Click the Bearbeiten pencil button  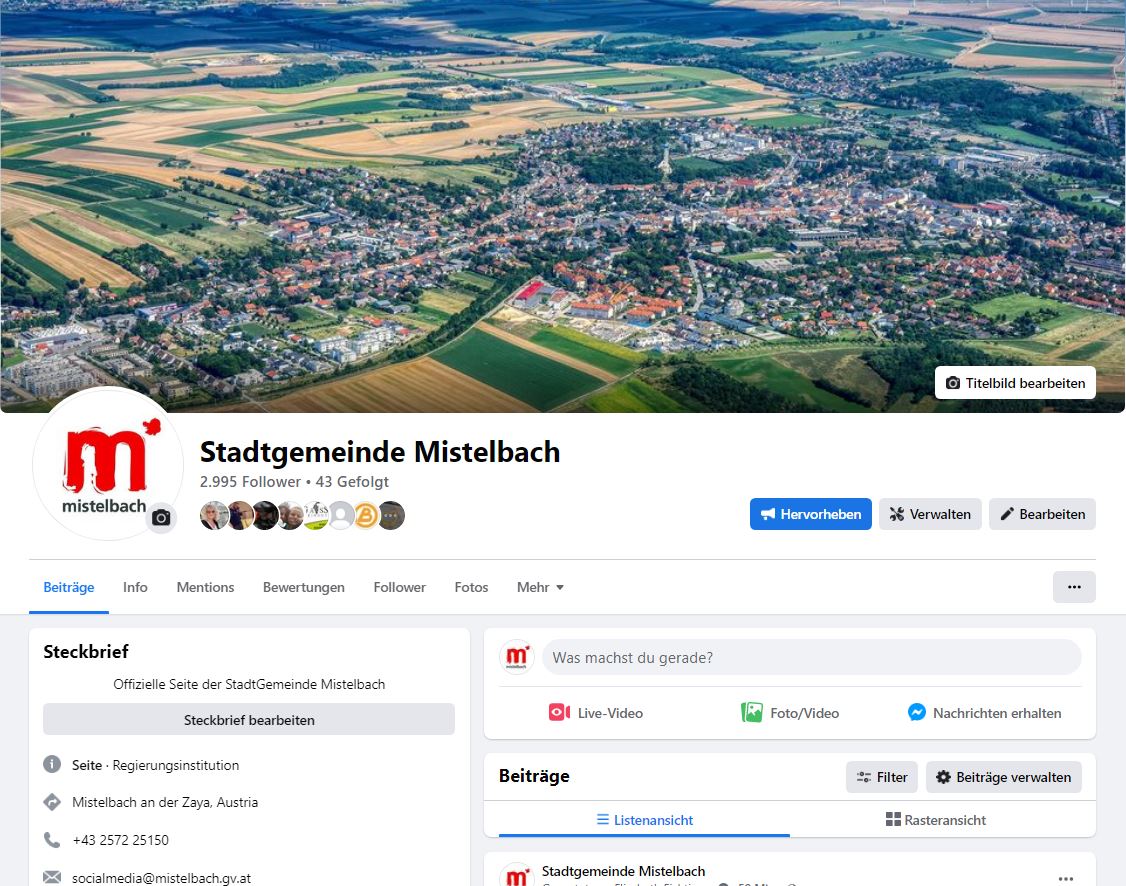click(x=1042, y=514)
